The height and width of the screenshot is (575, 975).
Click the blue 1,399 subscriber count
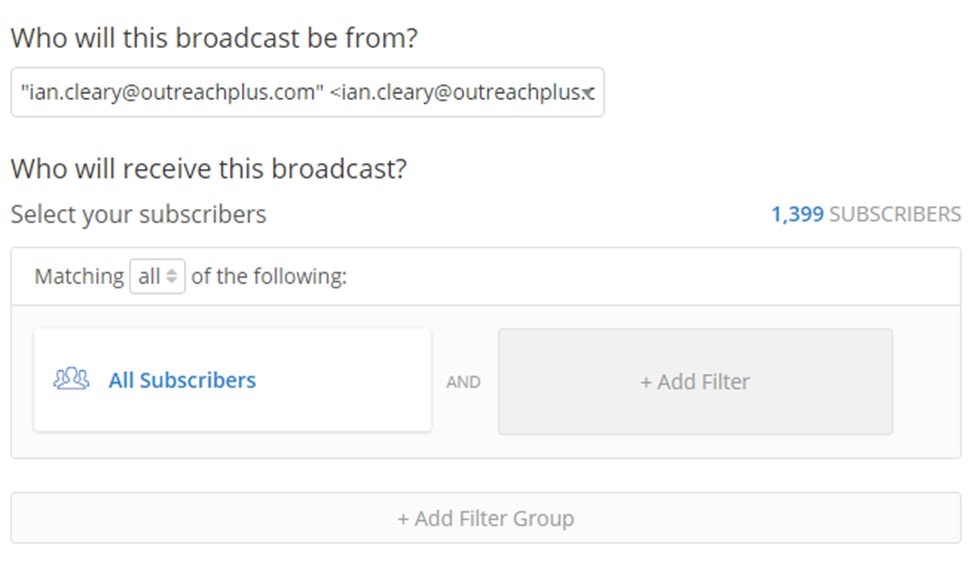796,214
